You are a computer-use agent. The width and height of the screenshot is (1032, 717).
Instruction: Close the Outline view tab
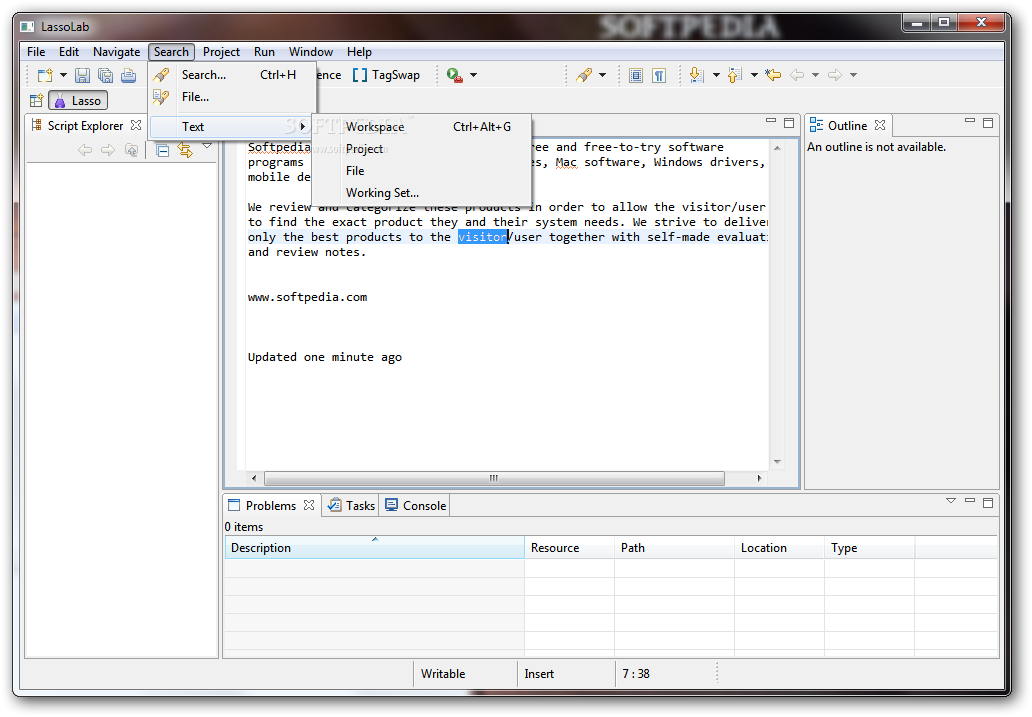880,125
